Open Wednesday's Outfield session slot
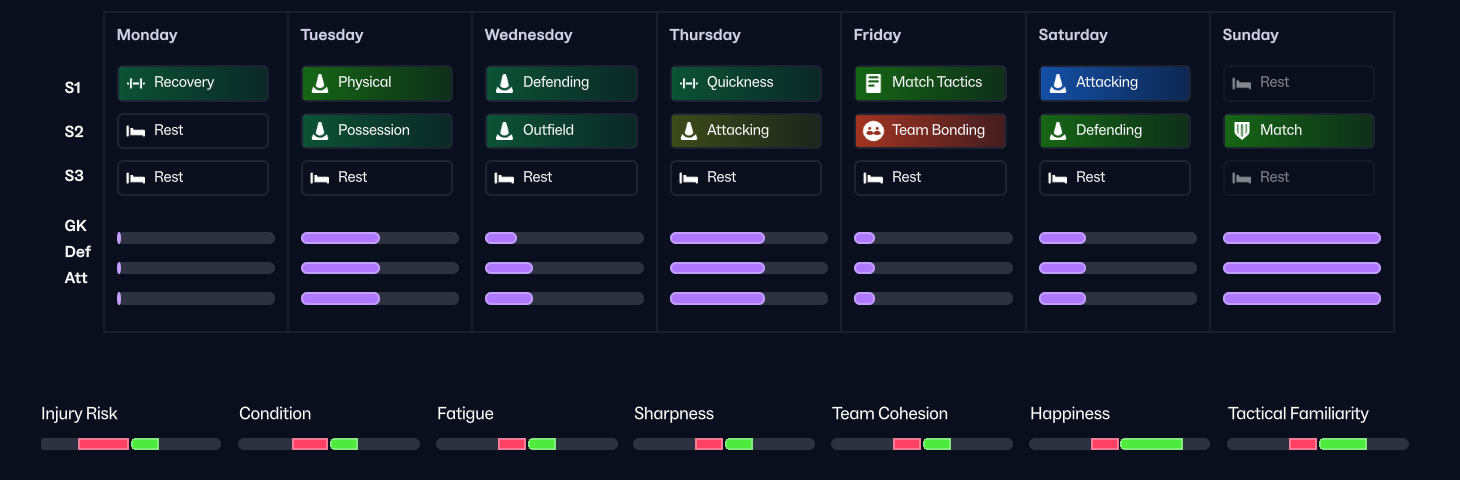1460x480 pixels. click(x=561, y=131)
